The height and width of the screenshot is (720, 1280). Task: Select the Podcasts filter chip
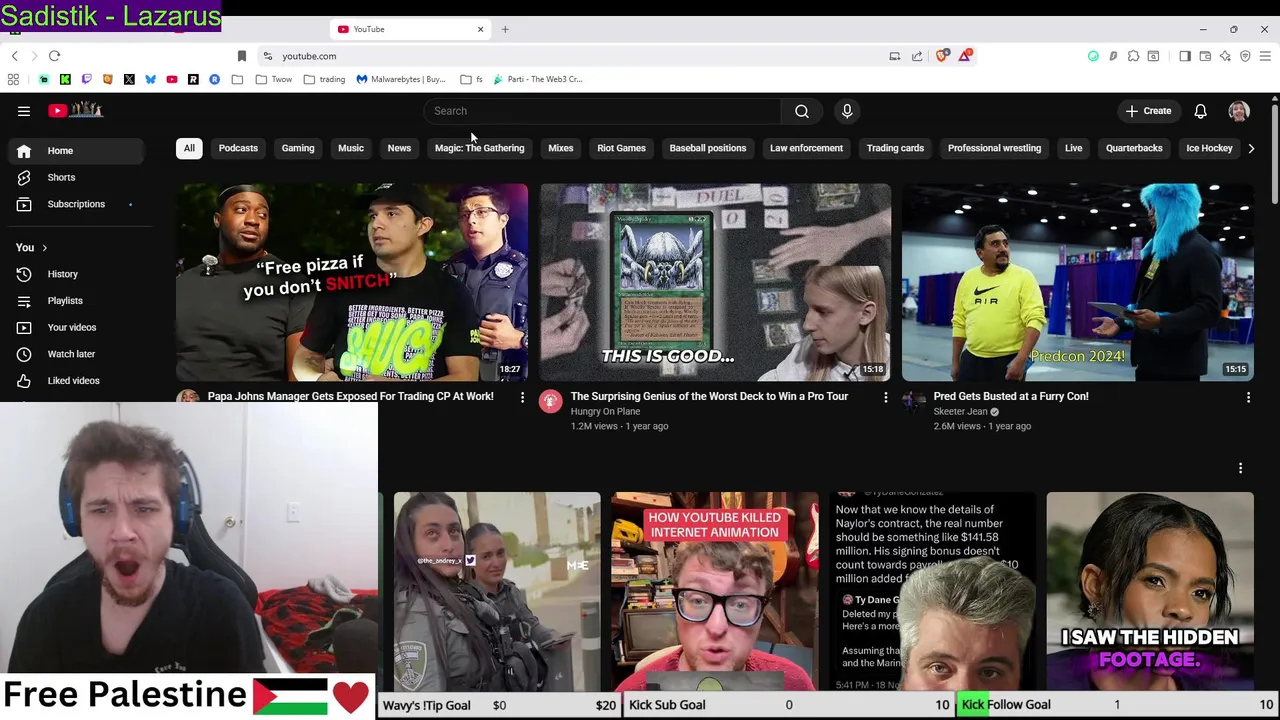[x=238, y=148]
